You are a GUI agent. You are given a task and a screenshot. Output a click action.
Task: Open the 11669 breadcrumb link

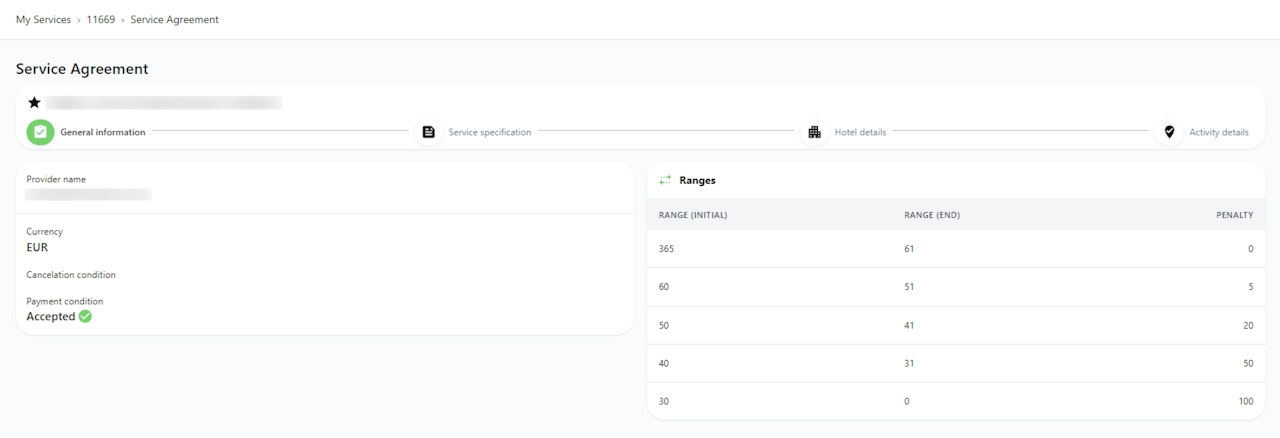pyautogui.click(x=101, y=19)
